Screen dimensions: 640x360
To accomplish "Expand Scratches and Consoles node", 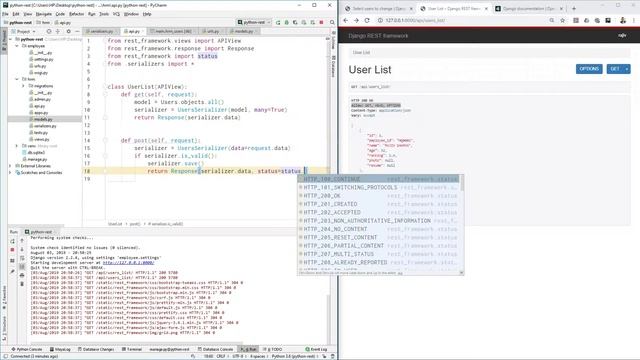I will [11, 173].
